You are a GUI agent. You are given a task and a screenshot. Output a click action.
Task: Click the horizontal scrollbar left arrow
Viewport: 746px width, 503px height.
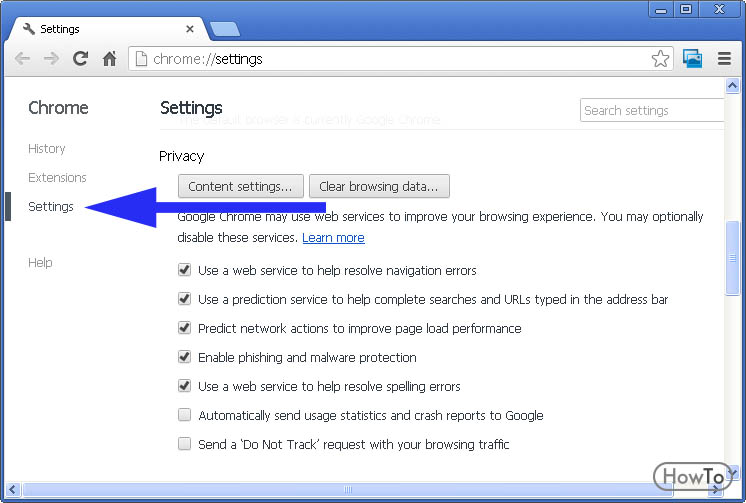coord(12,489)
